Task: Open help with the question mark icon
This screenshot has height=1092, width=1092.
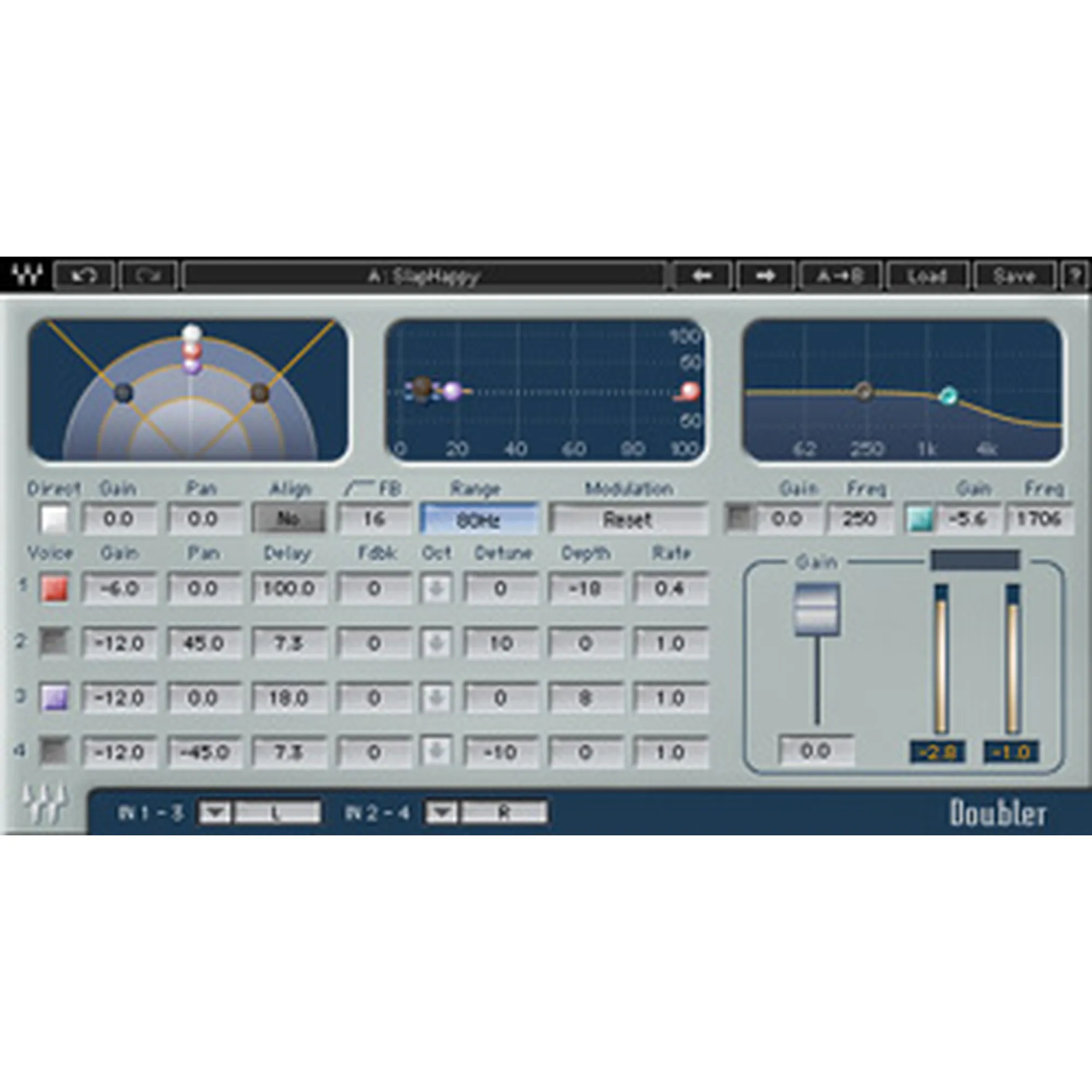Action: click(1074, 276)
